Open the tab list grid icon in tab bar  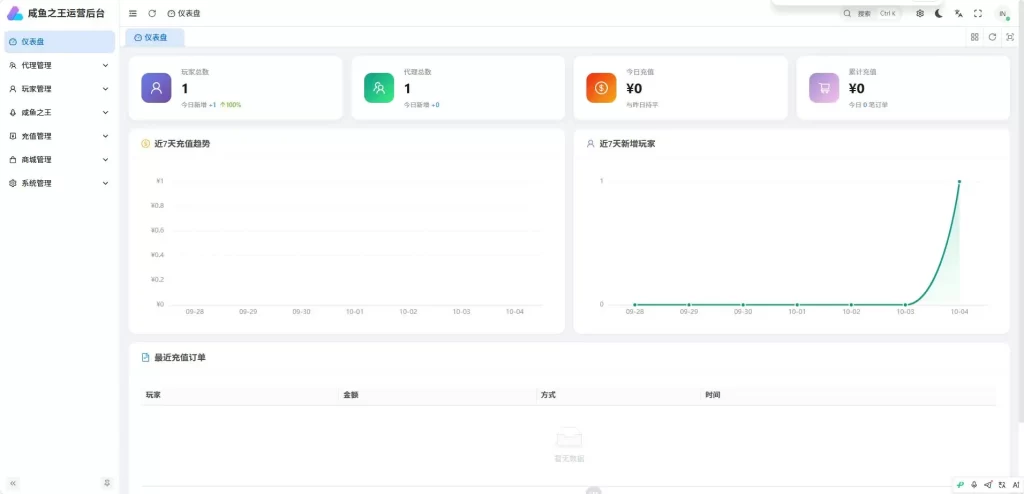[x=974, y=37]
